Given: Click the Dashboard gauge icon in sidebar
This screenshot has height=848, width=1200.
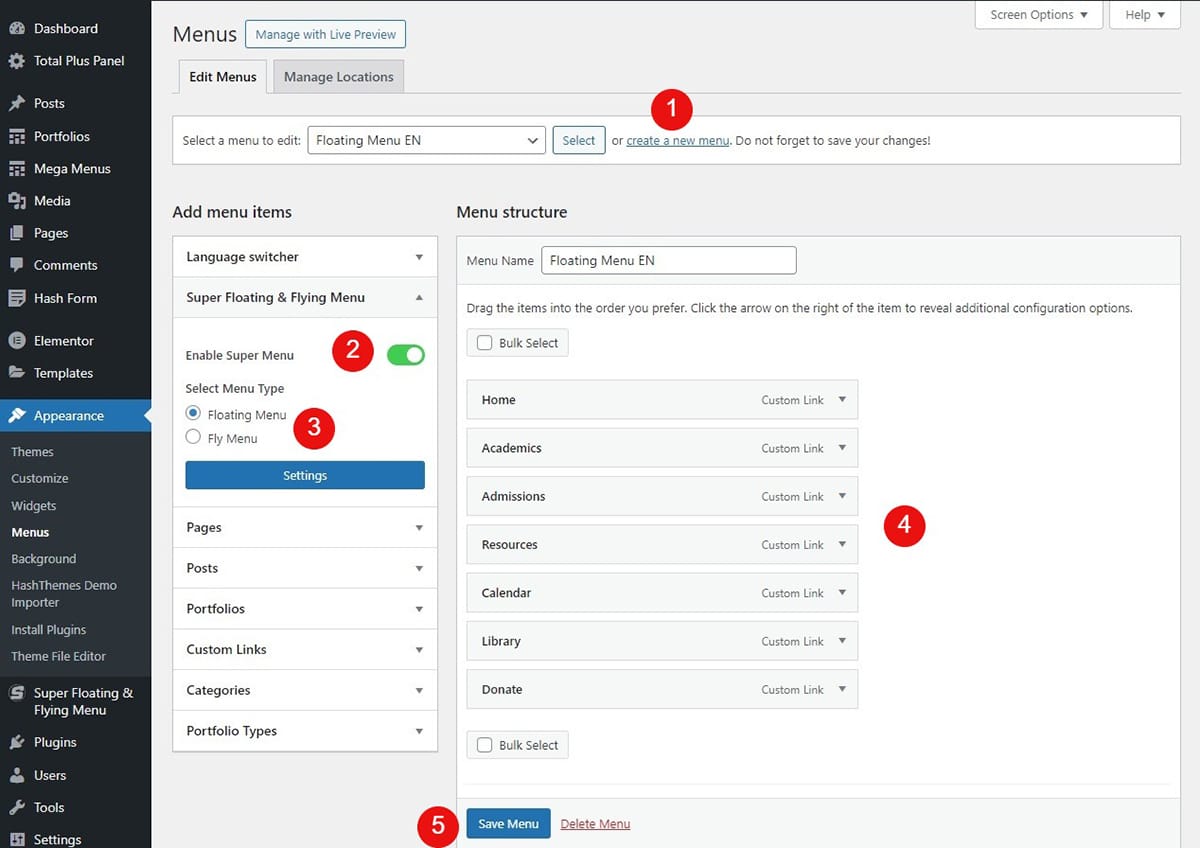Looking at the screenshot, I should pos(17,28).
